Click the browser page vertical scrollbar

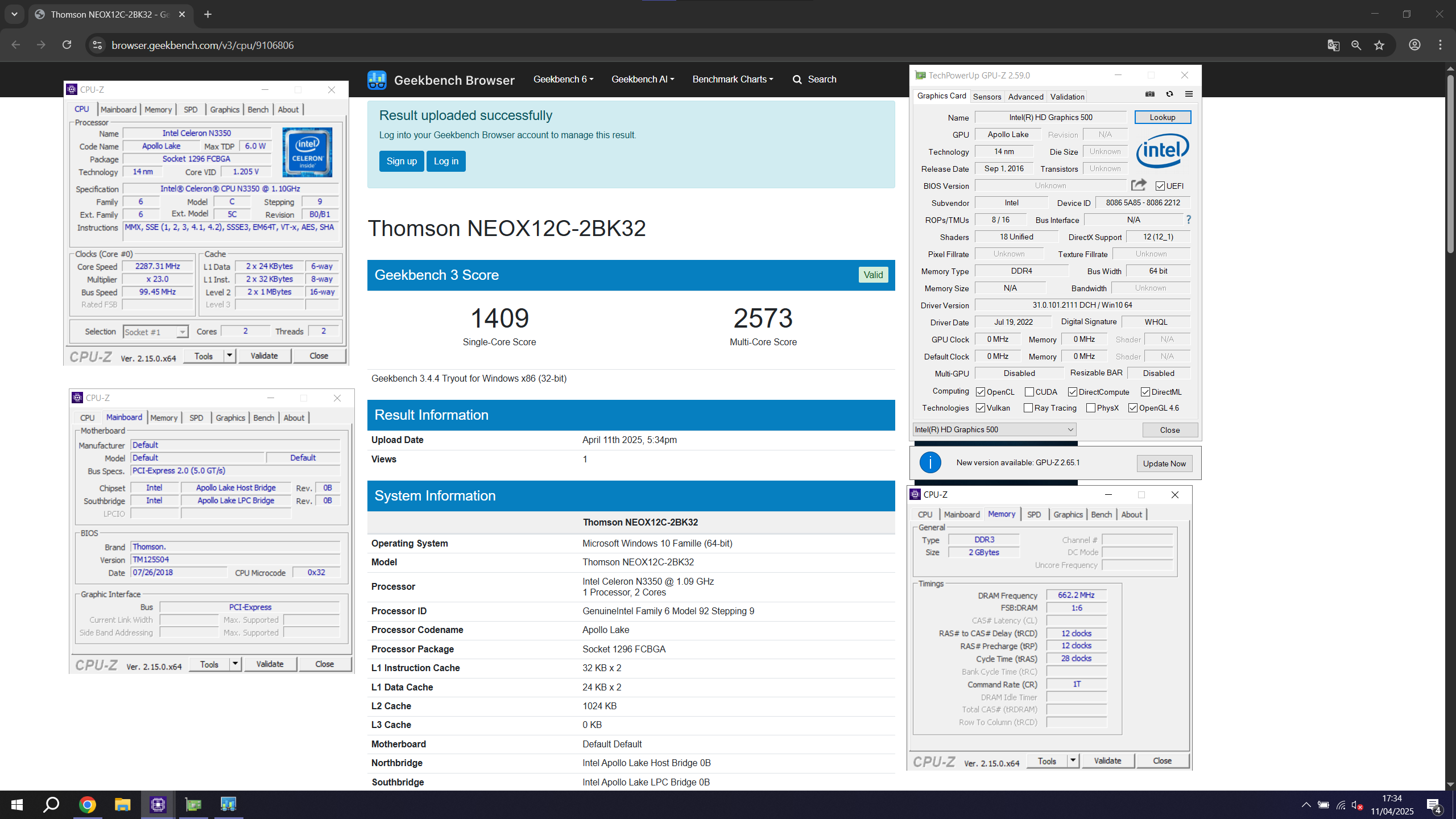click(x=1450, y=165)
